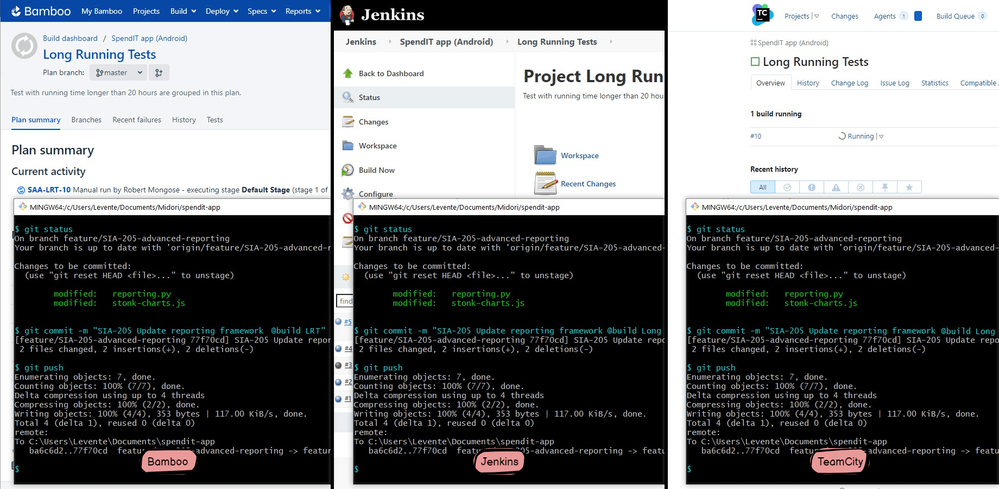Click the grey plan status icon in Bamboo

pyautogui.click(x=24, y=46)
